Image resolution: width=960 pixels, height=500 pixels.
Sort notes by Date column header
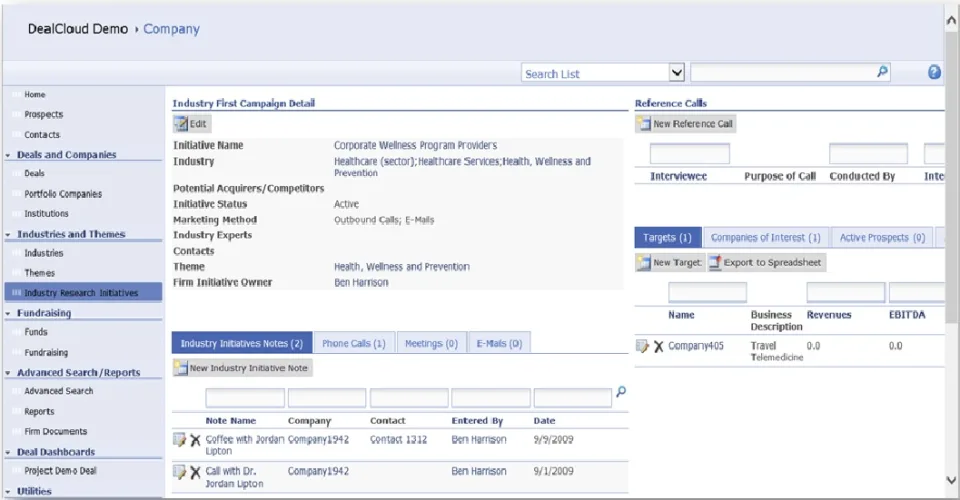(x=544, y=420)
